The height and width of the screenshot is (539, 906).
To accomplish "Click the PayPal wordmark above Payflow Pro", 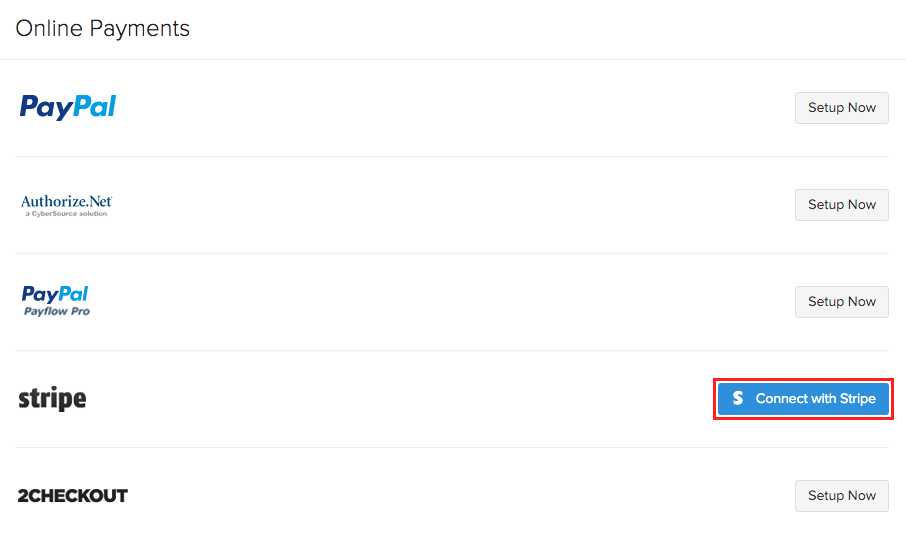I will coord(55,294).
